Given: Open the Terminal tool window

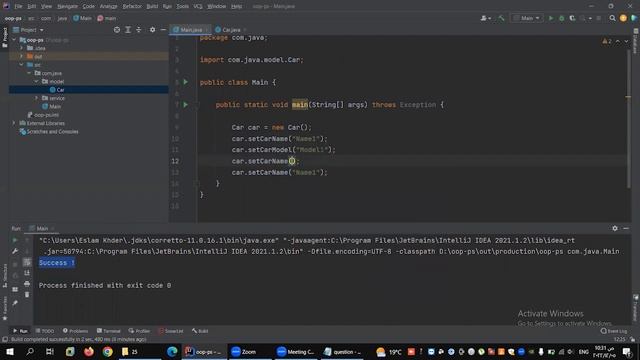Looking at the screenshot, I should pos(109,331).
